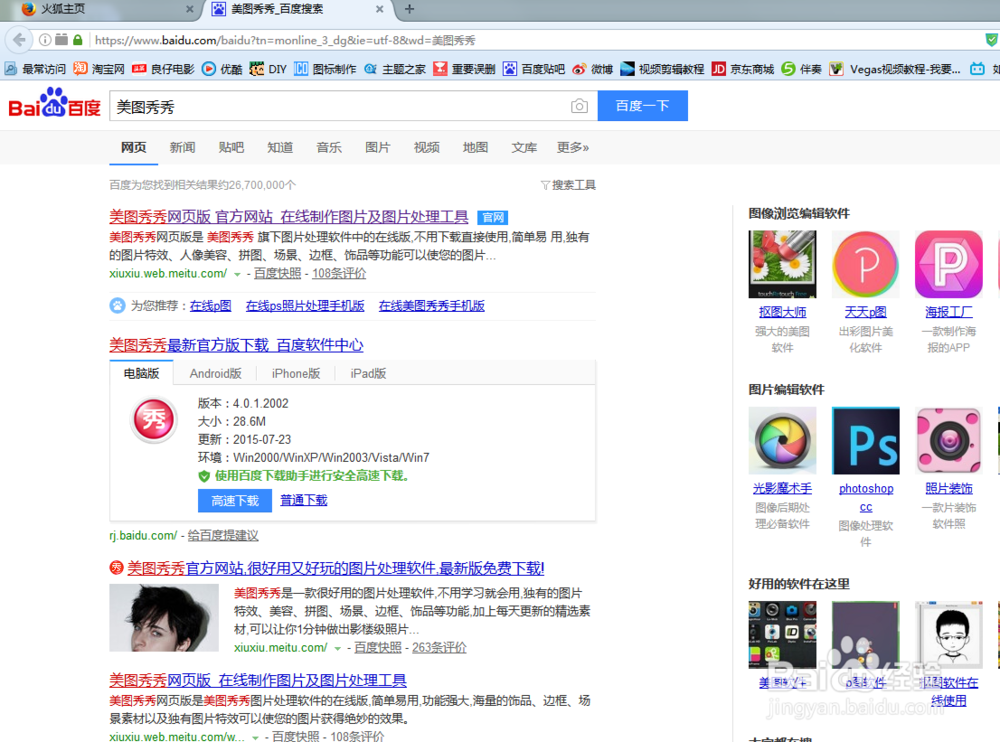Click the red 秀 Meitu app icon

click(x=154, y=420)
